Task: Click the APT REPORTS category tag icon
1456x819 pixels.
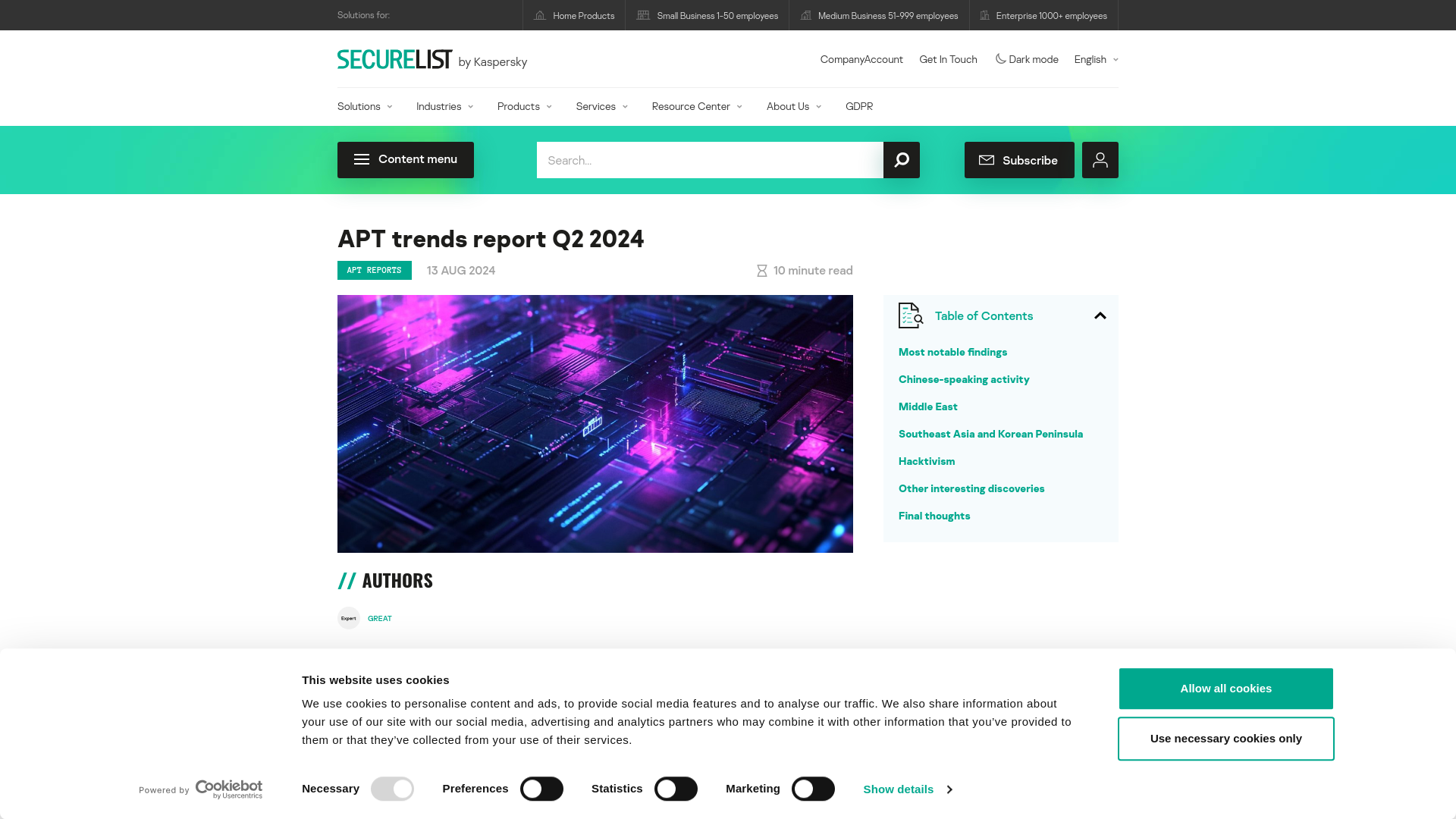Action: [x=374, y=270]
